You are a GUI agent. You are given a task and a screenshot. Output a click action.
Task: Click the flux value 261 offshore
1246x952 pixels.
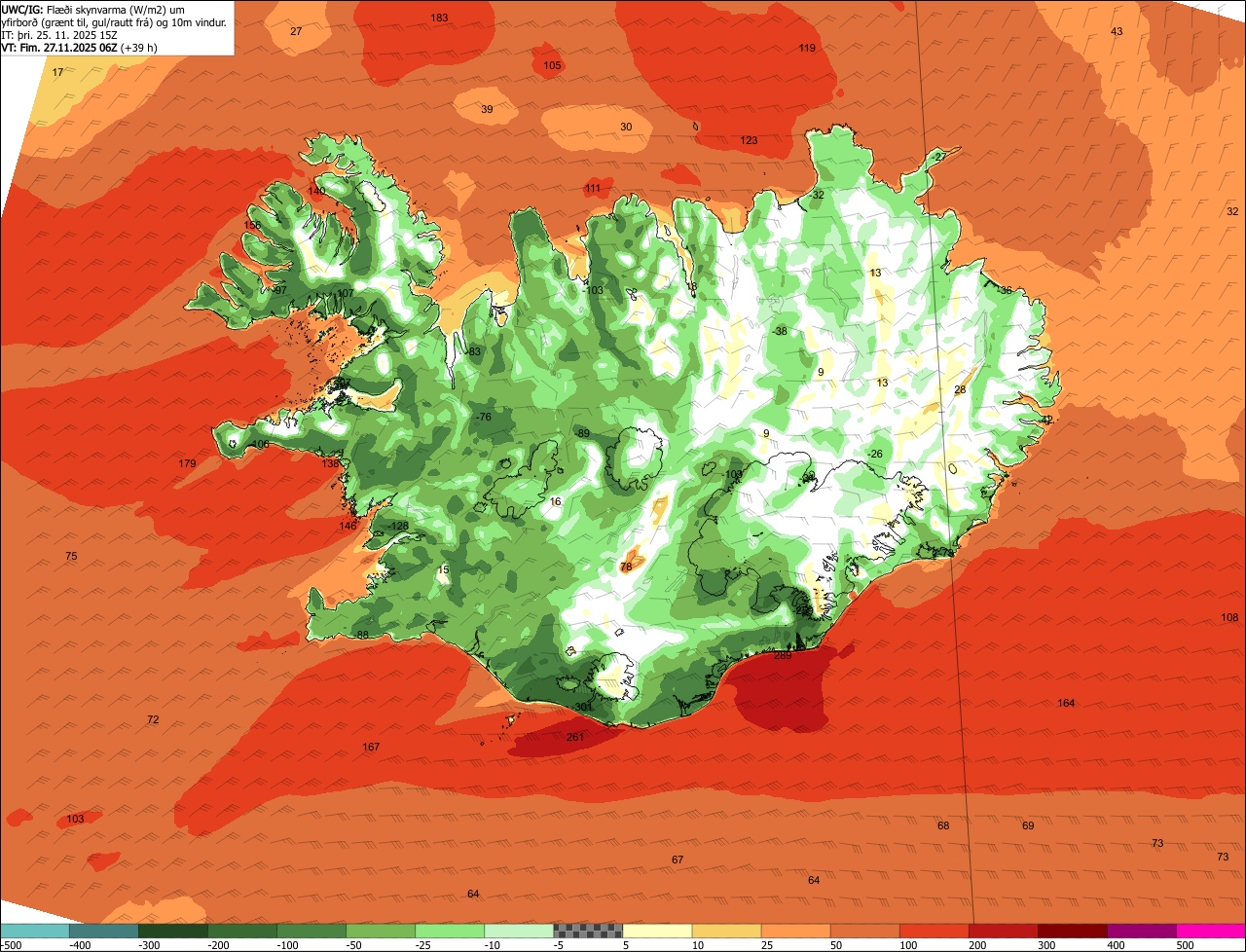[575, 737]
